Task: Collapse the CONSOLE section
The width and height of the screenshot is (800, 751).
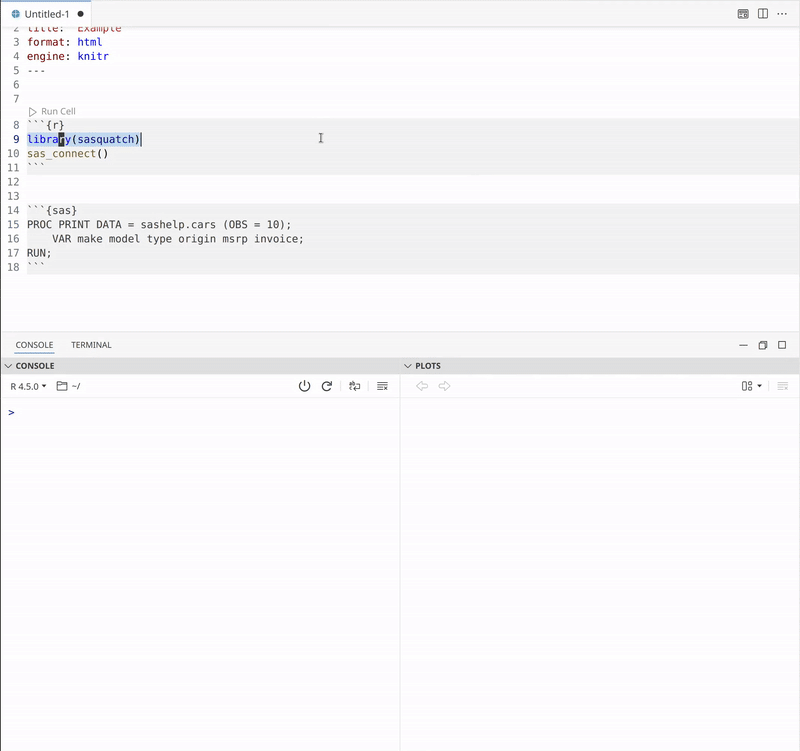Action: (9, 366)
